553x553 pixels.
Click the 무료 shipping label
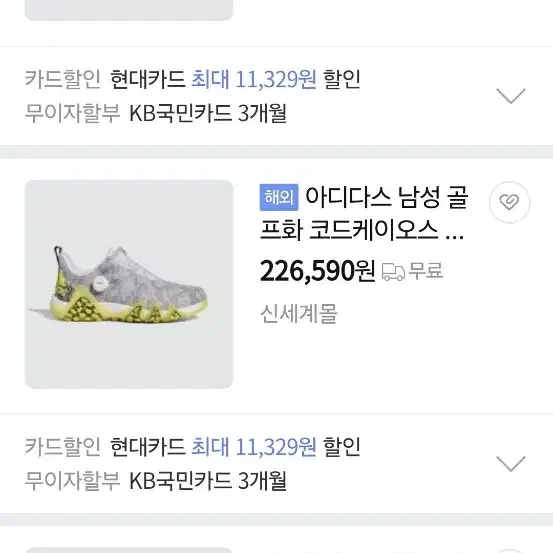(425, 271)
